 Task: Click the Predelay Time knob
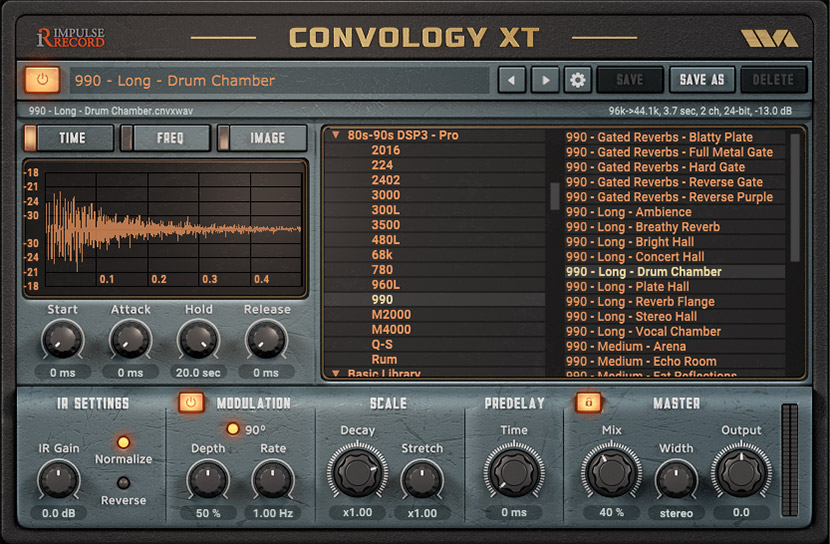[x=513, y=472]
